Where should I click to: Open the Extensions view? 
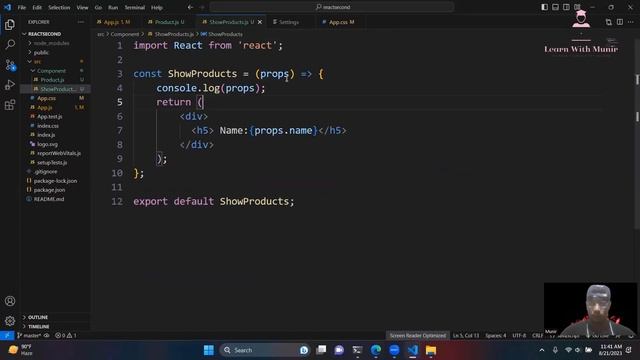pyautogui.click(x=10, y=105)
